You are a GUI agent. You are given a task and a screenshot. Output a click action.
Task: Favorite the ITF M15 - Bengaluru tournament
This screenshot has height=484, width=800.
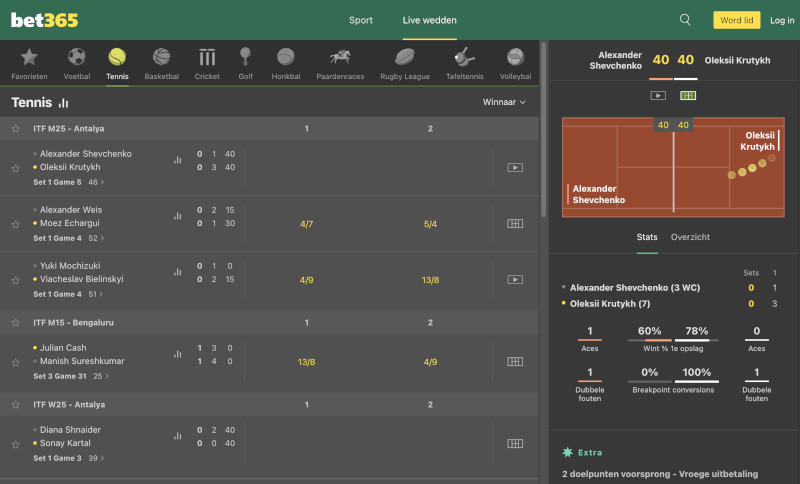coord(16,322)
